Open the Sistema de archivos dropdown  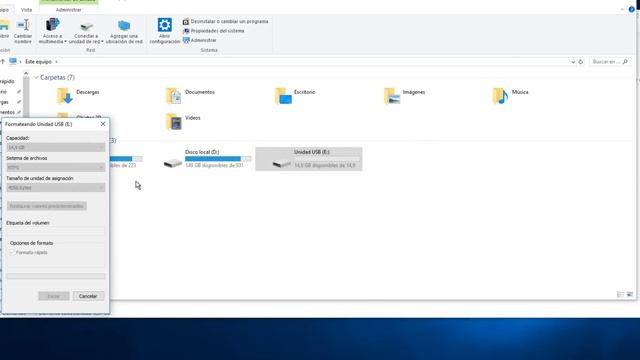coord(56,167)
